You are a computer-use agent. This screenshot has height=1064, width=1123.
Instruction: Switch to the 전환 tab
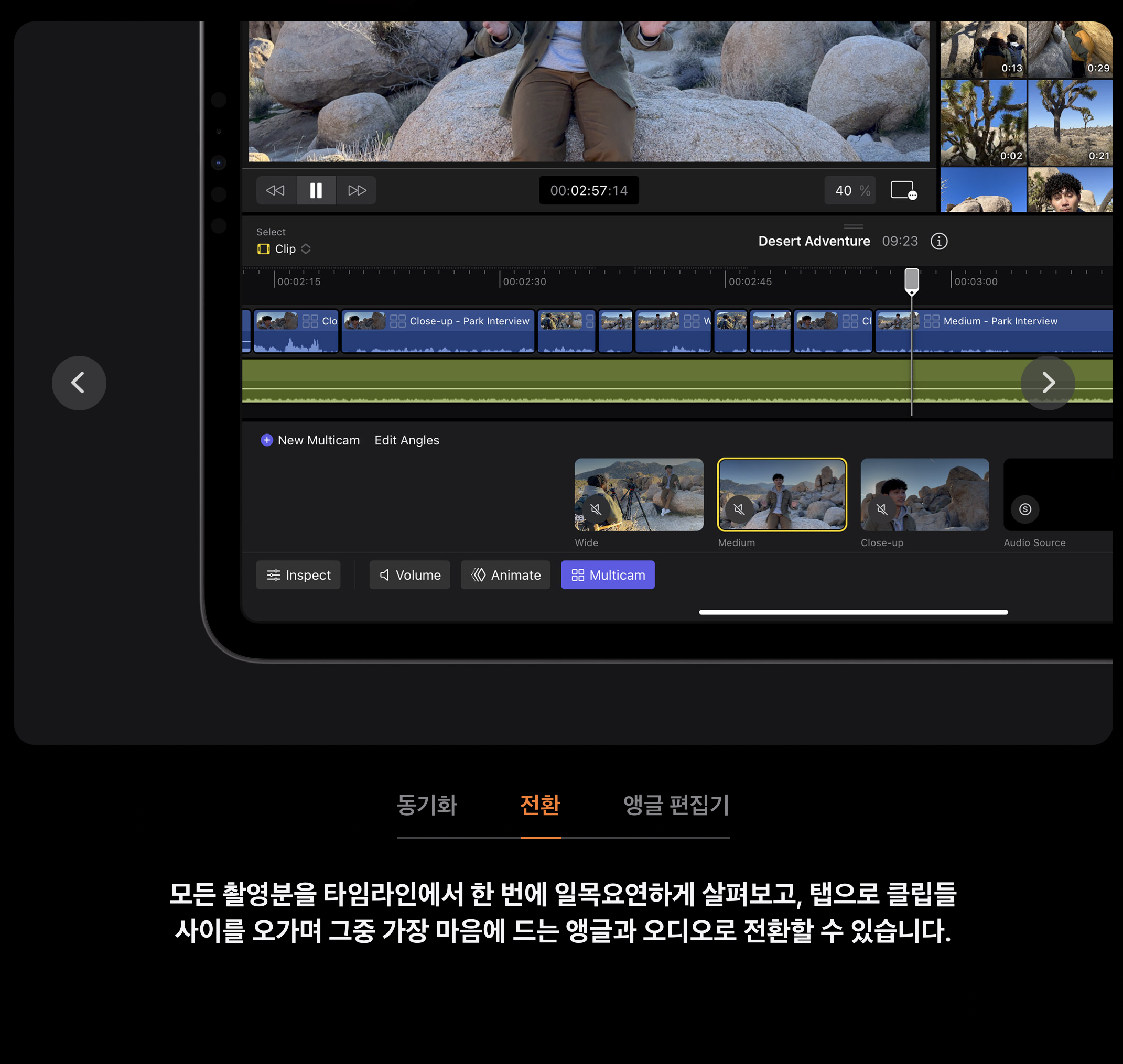click(540, 805)
